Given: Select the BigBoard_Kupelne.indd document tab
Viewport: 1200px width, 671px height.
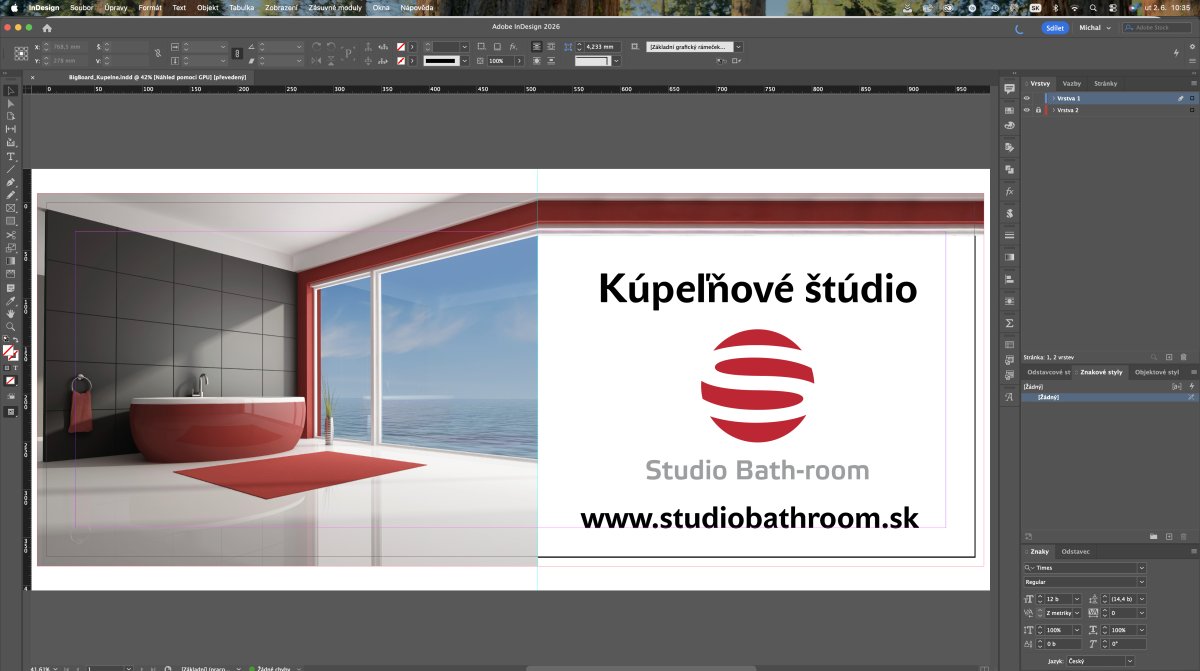Looking at the screenshot, I should click(x=157, y=76).
